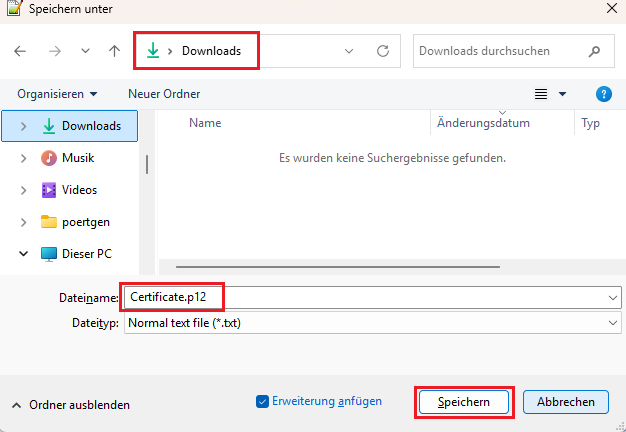Click the Abbrechen button
The height and width of the screenshot is (432, 626).
coord(566,402)
